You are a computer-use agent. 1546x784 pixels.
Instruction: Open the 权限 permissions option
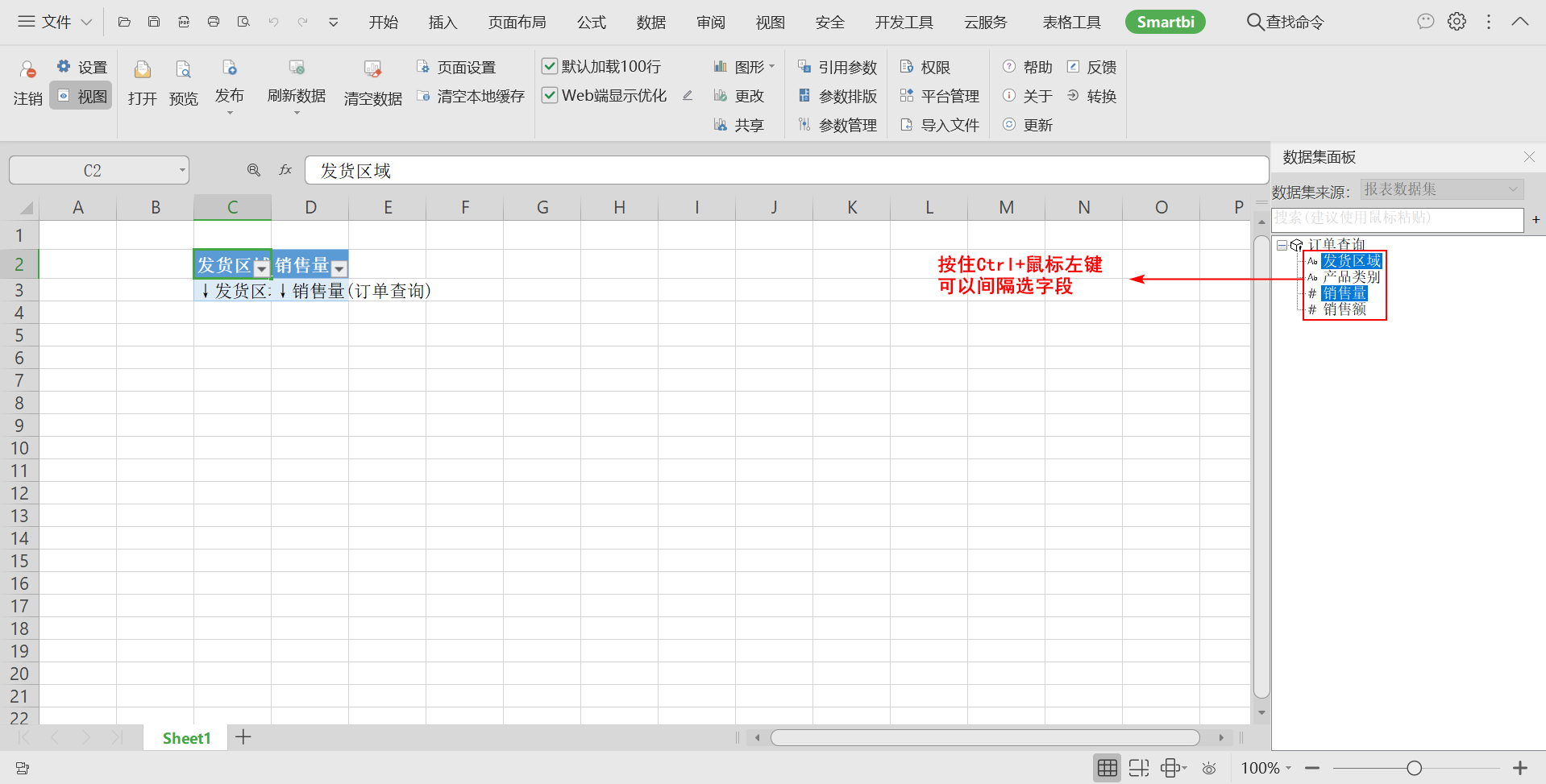[x=925, y=67]
